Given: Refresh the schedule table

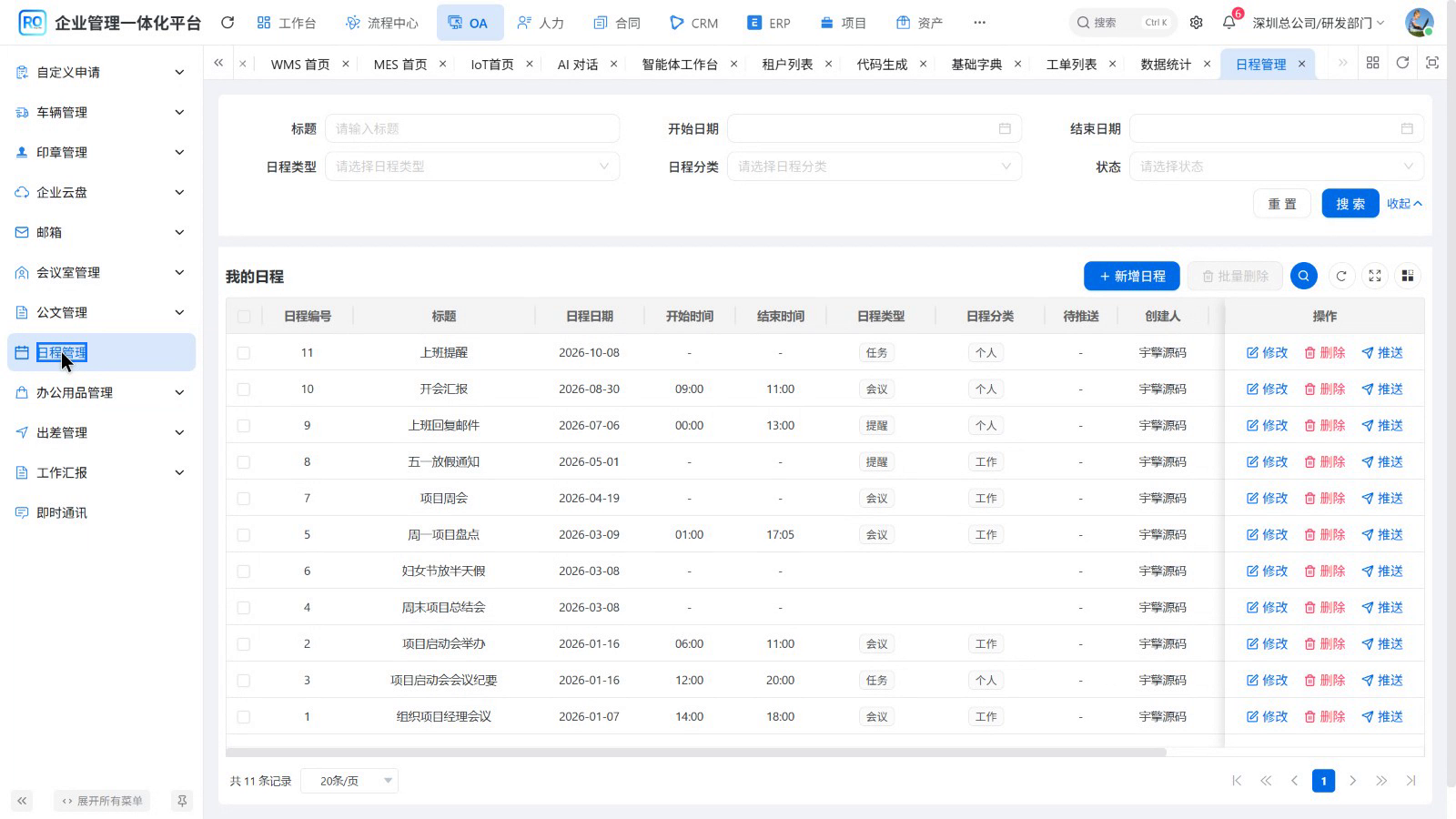Looking at the screenshot, I should pyautogui.click(x=1341, y=276).
